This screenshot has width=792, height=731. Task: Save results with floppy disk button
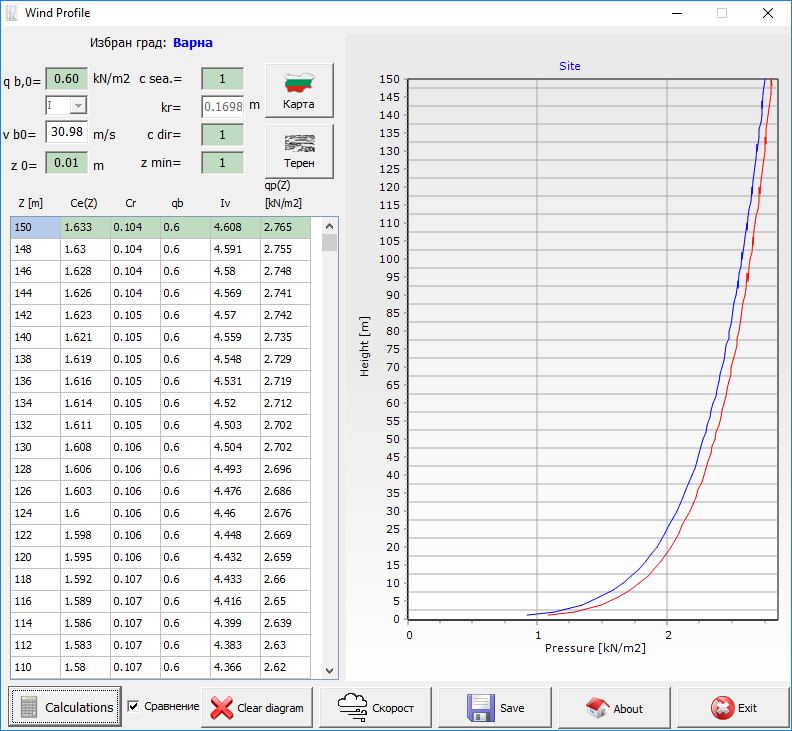[496, 707]
